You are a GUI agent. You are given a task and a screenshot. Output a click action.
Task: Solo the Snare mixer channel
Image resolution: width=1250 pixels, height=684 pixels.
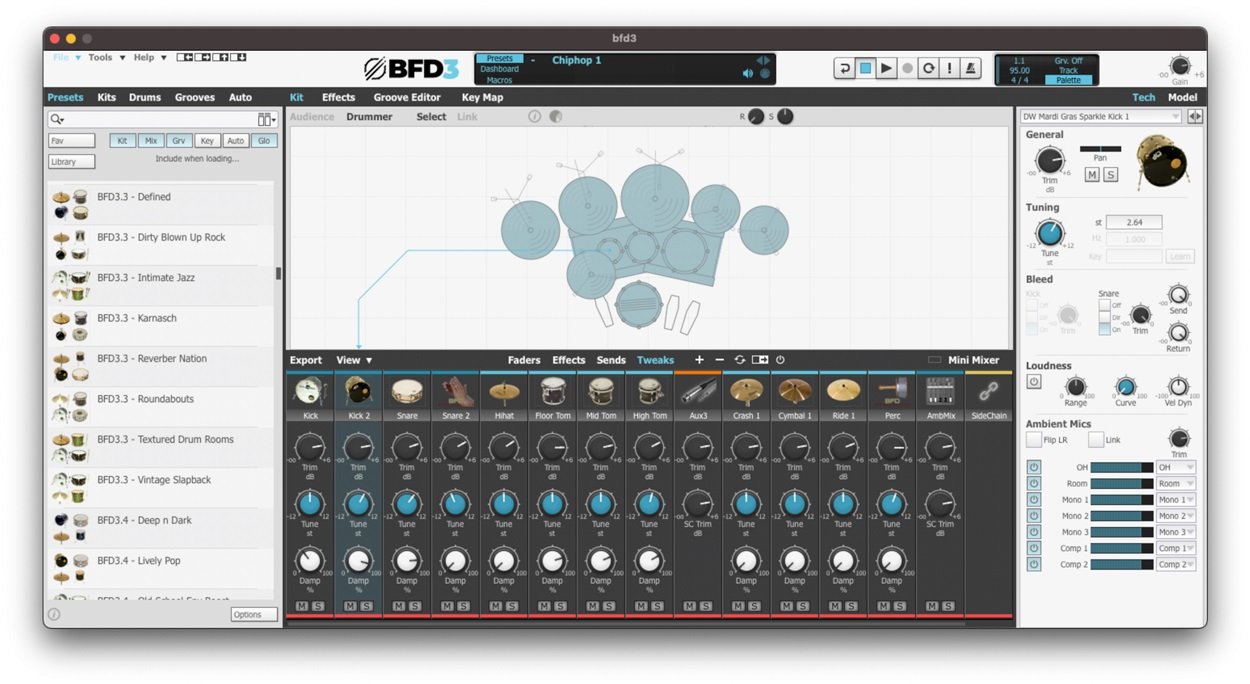coord(415,606)
